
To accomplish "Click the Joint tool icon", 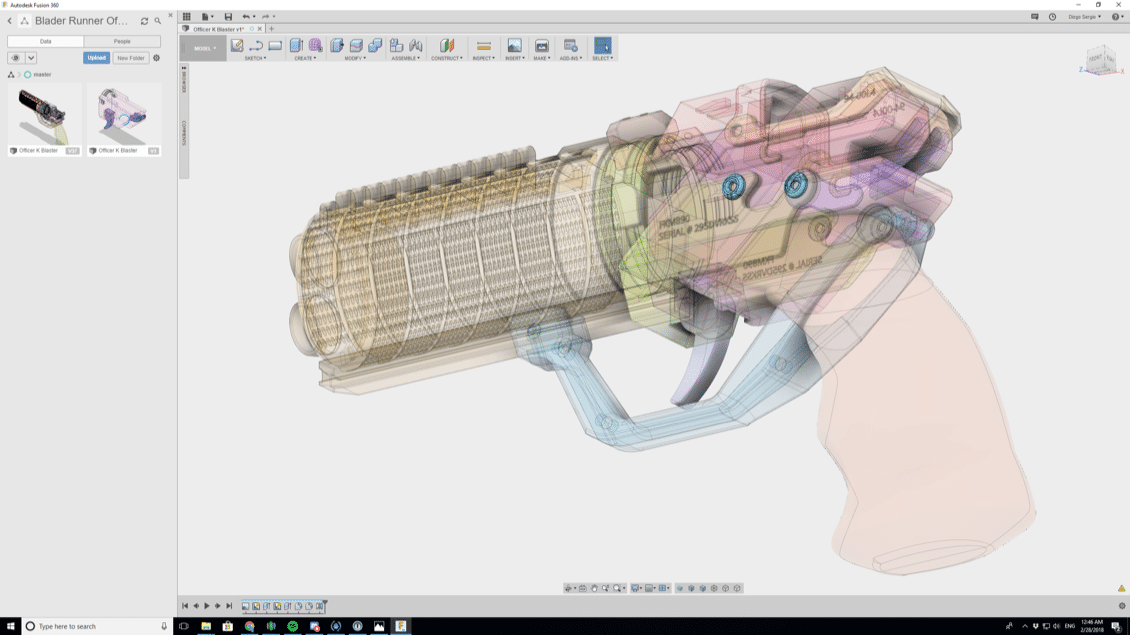I will [416, 45].
